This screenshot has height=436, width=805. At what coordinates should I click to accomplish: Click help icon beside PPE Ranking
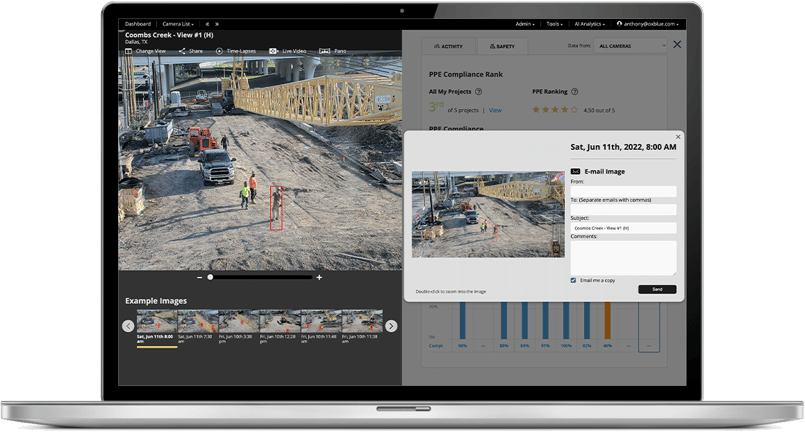point(574,91)
